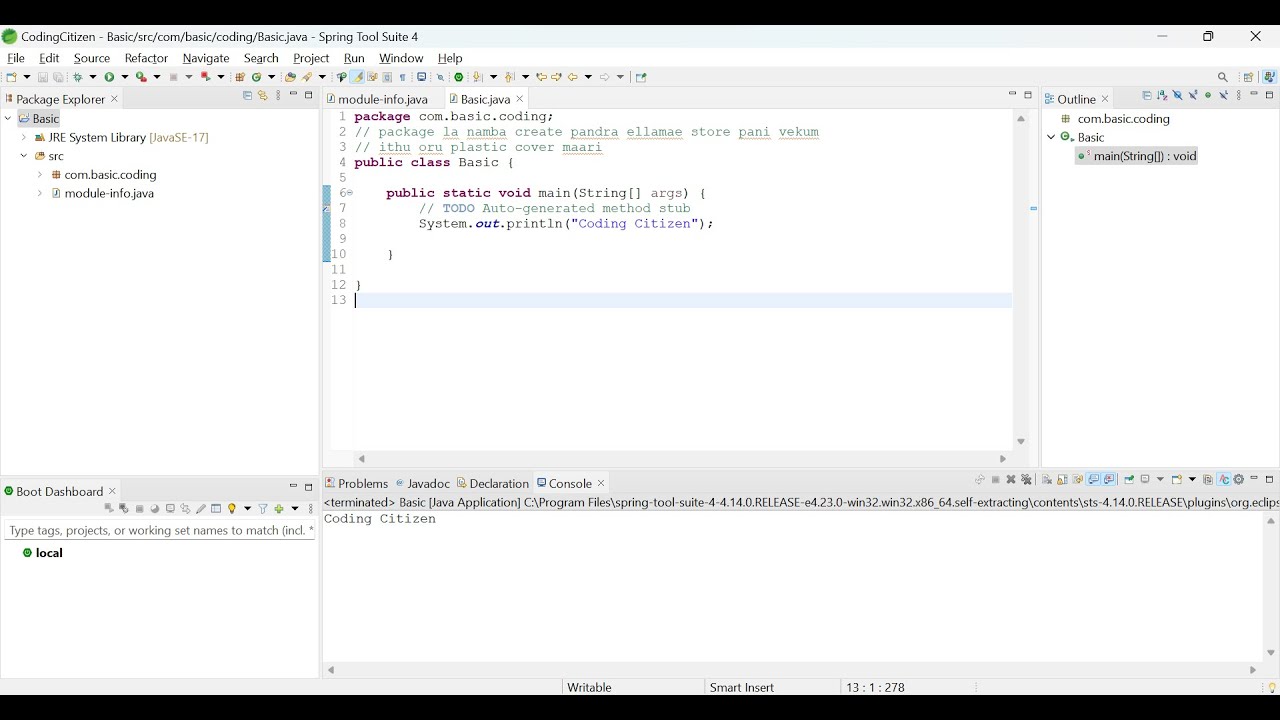Expand the com.basic.coding package node
This screenshot has width=1280, height=720.
tap(40, 174)
